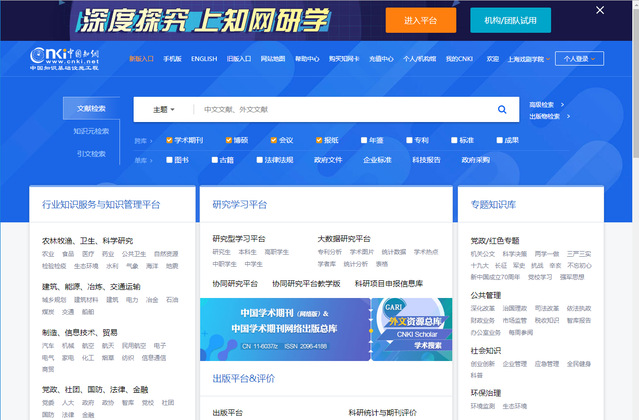The image size is (639, 420).
Task: Uncheck the 会议 checkbox
Action: point(273,140)
